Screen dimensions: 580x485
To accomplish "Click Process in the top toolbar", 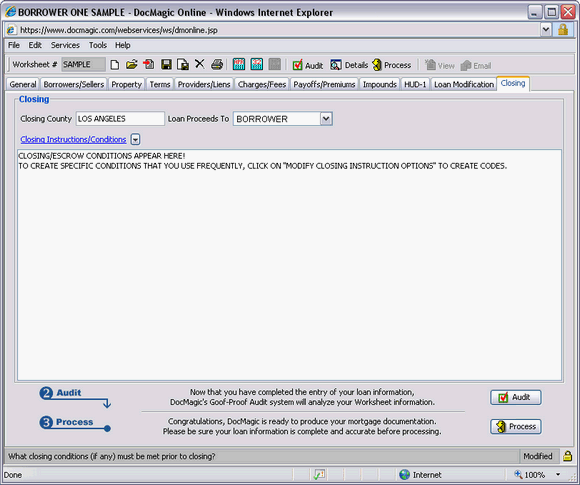I will pyautogui.click(x=392, y=65).
